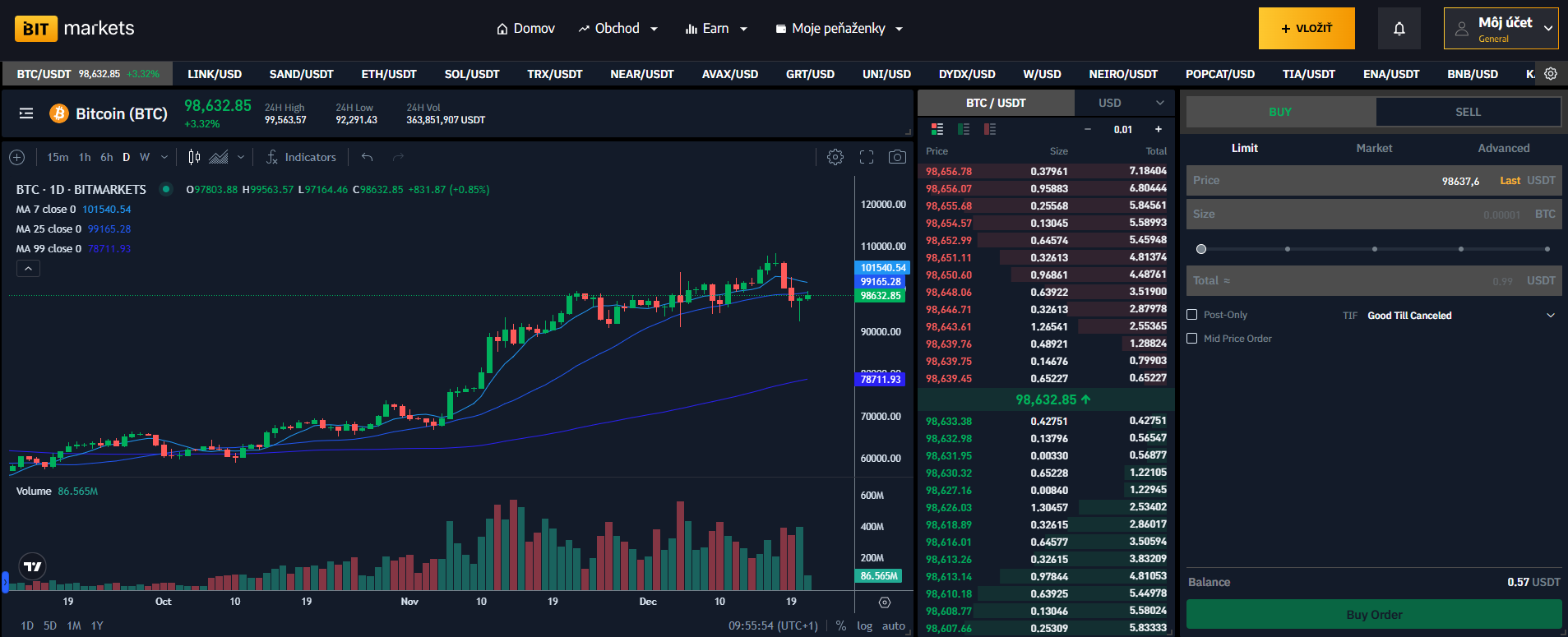Enable the Post-Only checkbox
1568x637 pixels.
coord(1192,315)
